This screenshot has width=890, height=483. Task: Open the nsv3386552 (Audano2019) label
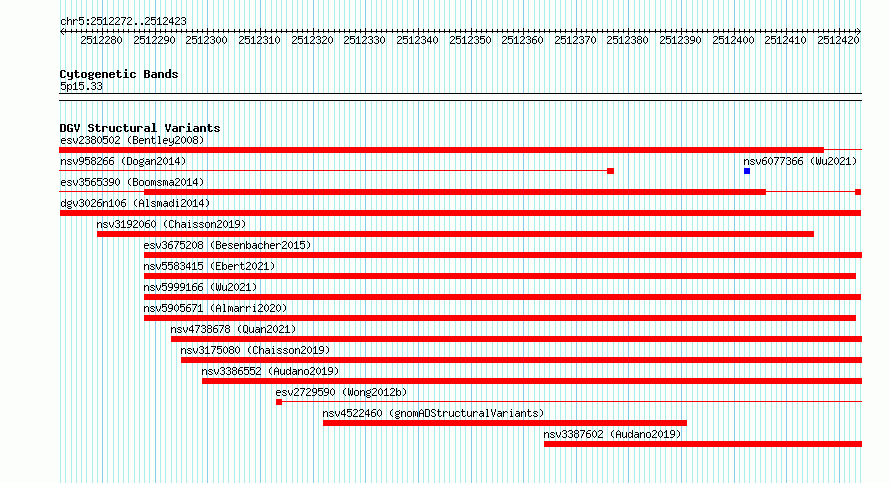[270, 371]
